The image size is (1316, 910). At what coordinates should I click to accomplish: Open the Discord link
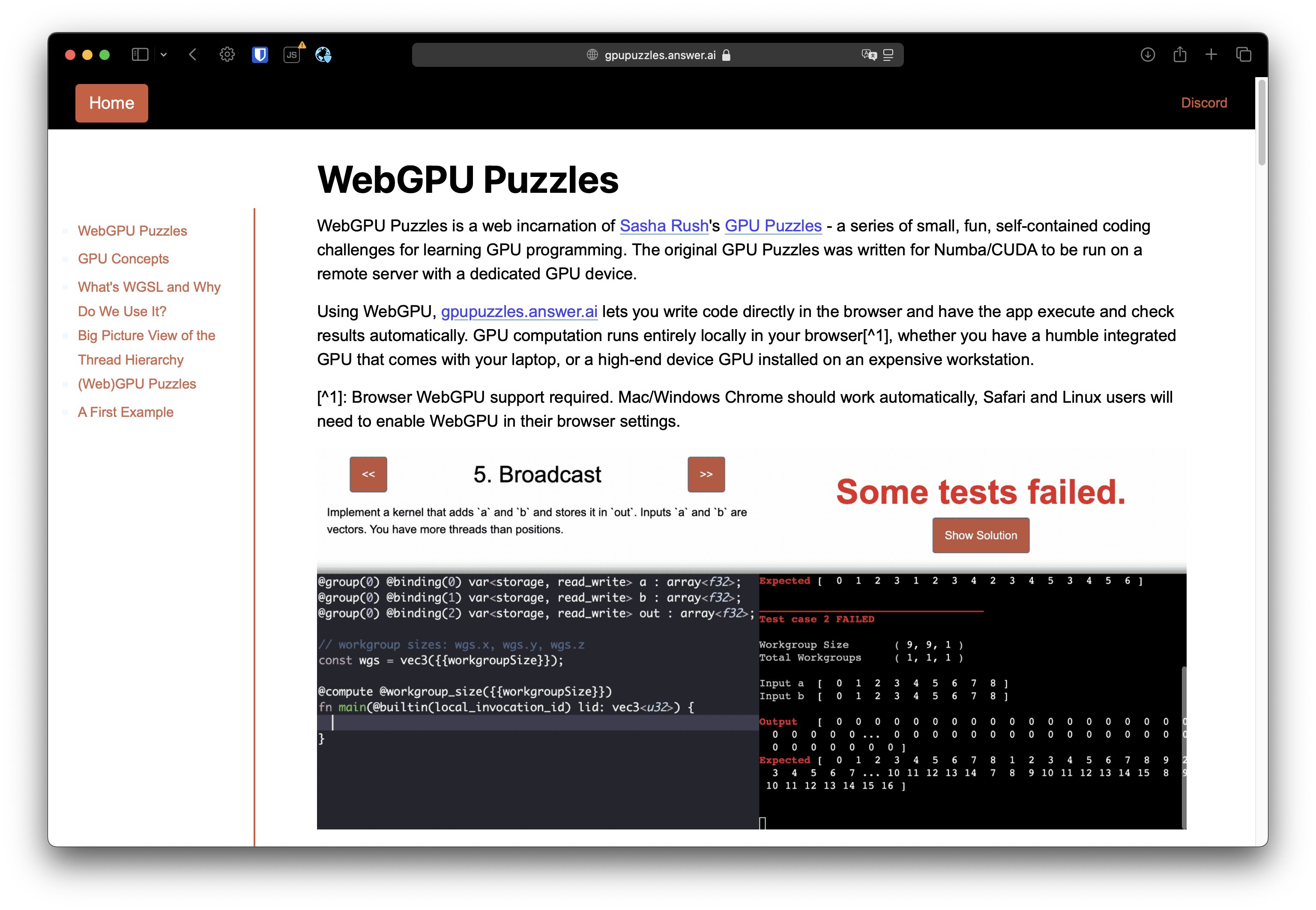click(x=1204, y=103)
